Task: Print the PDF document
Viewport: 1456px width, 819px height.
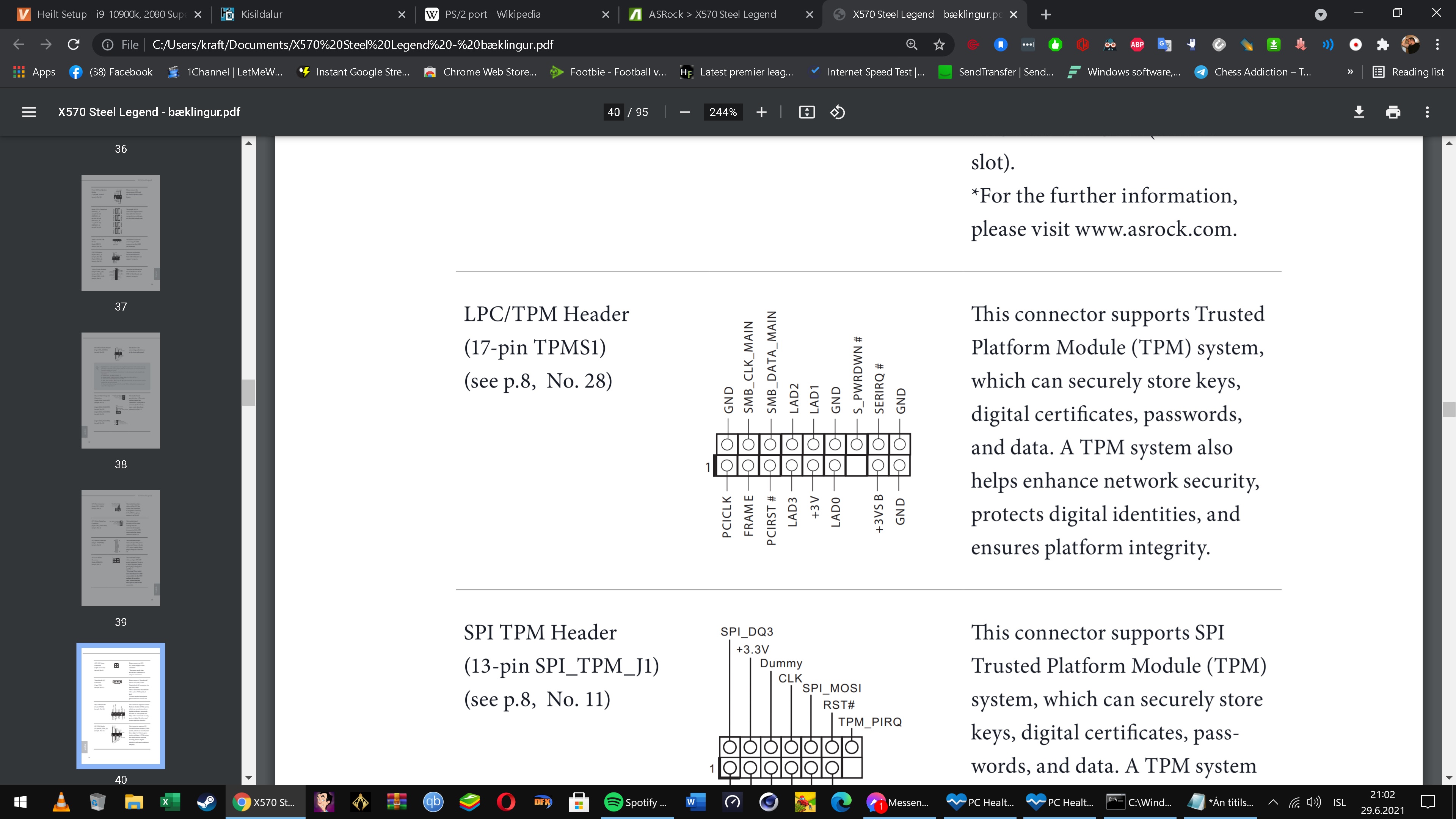Action: click(x=1393, y=112)
